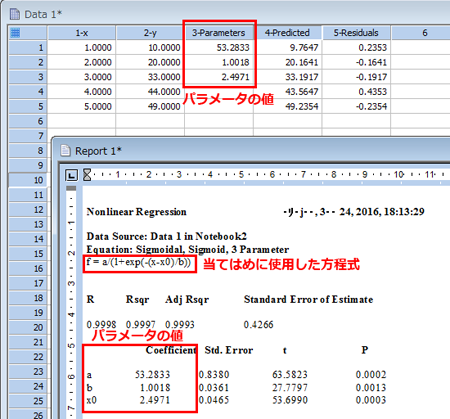
Task: Click coefficient a value 53.2833 in report
Action: tap(152, 374)
